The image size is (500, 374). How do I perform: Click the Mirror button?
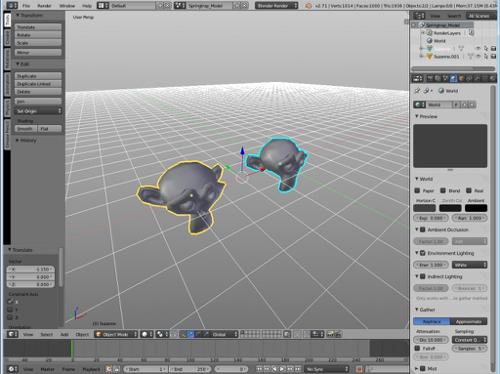(x=38, y=53)
